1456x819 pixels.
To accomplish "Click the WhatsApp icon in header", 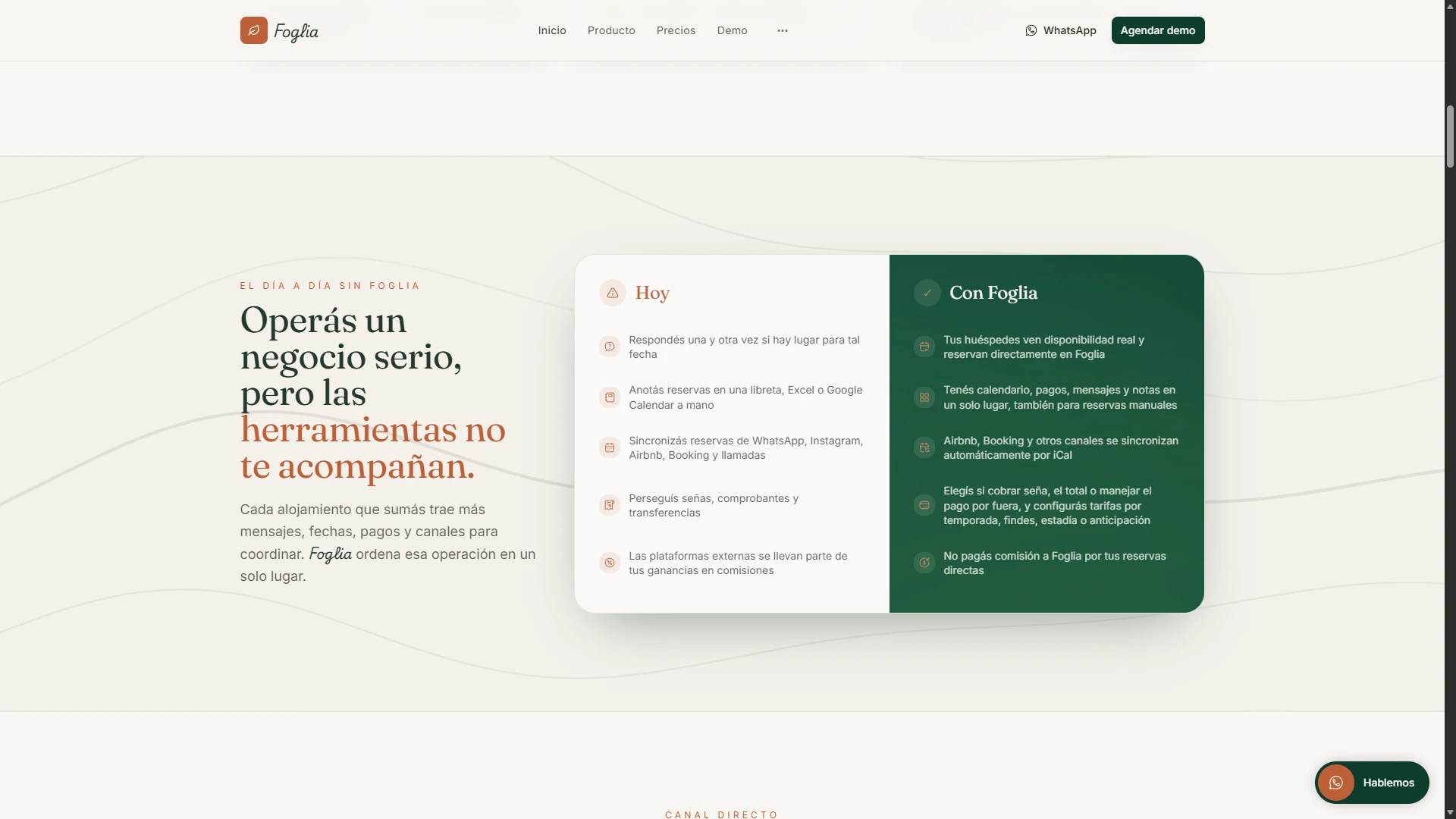I will (x=1031, y=30).
